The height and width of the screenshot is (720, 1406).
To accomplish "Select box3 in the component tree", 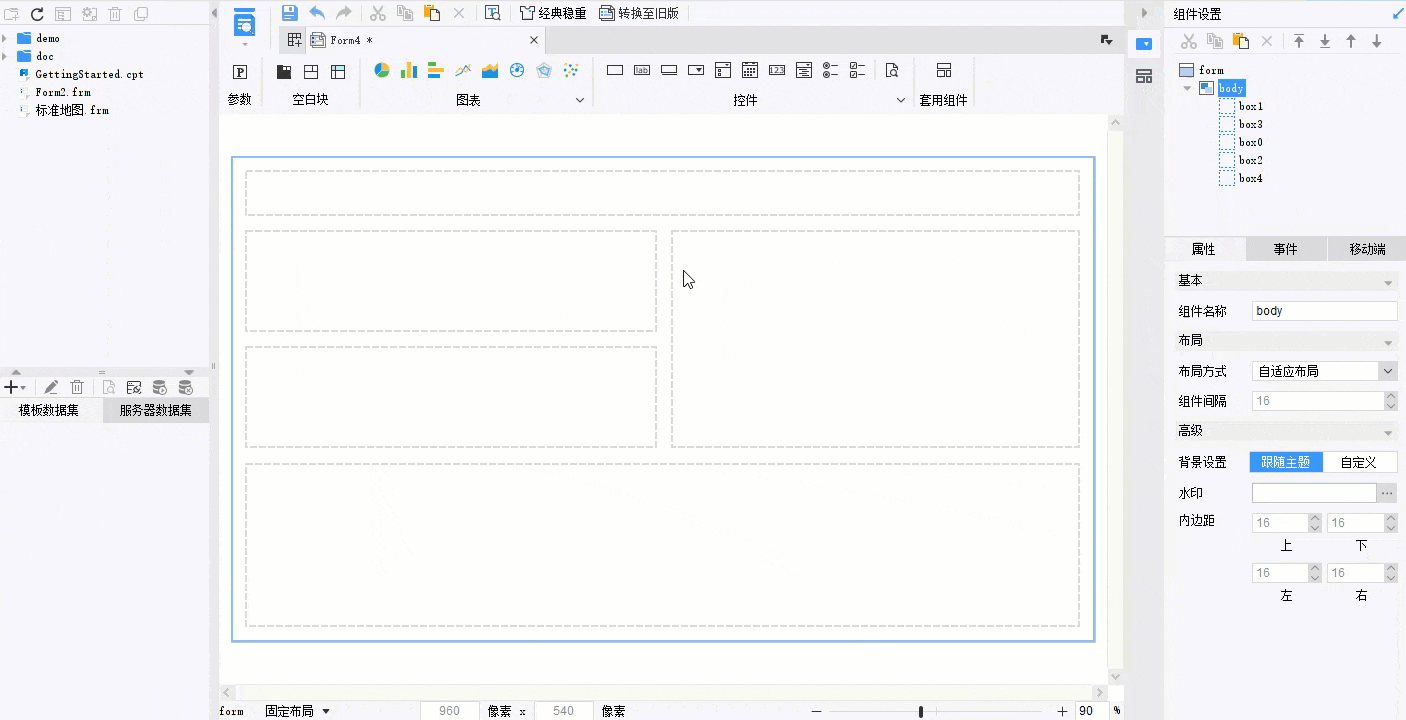I will [1250, 124].
